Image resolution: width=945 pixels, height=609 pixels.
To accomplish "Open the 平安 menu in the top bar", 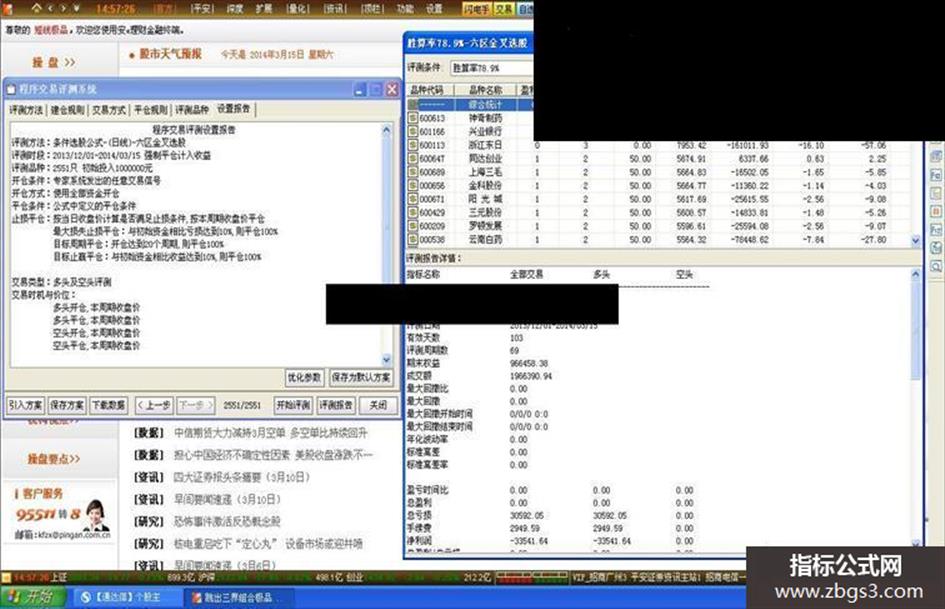I will click(202, 8).
